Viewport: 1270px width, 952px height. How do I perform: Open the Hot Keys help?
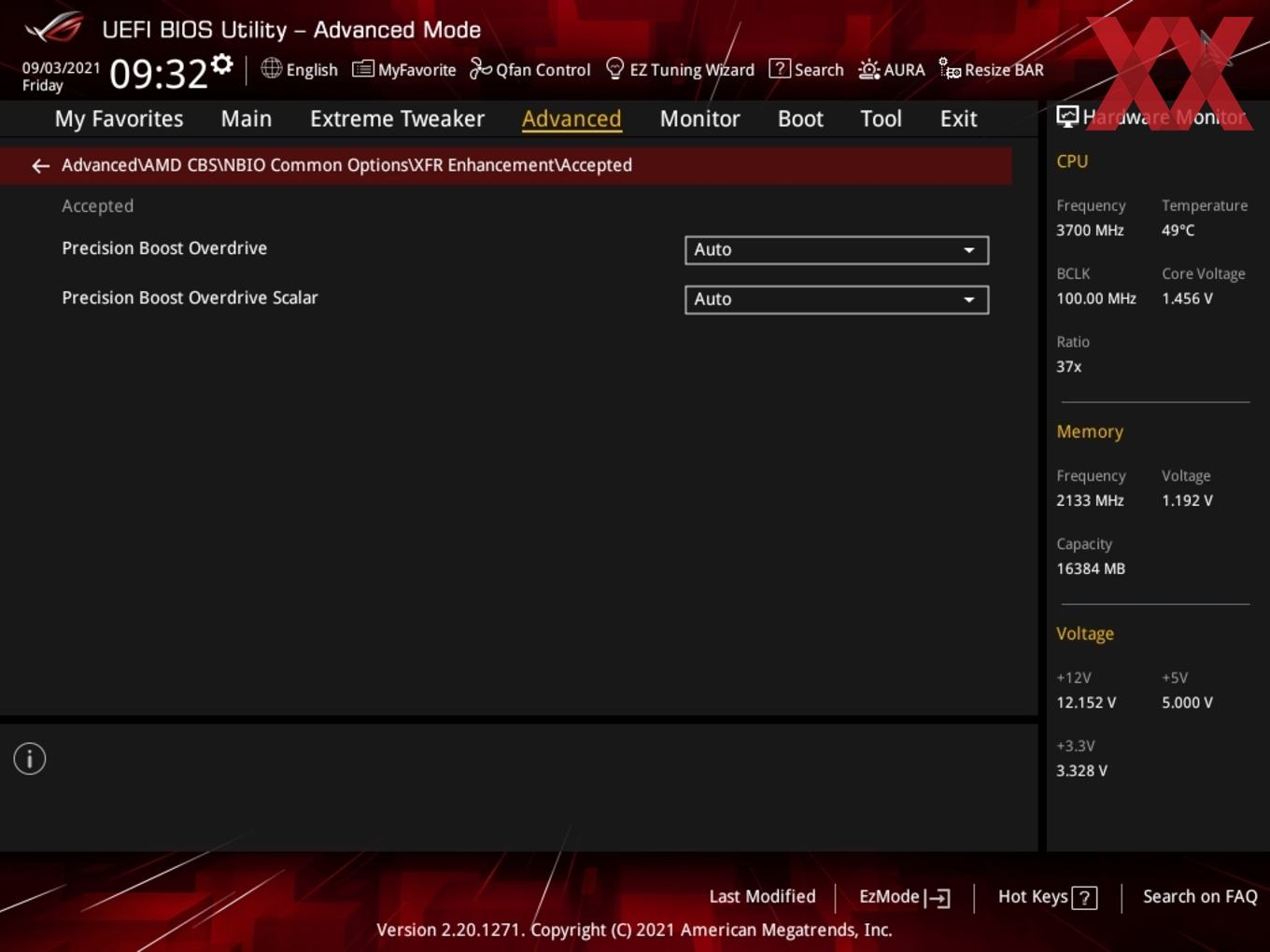pos(1047,897)
